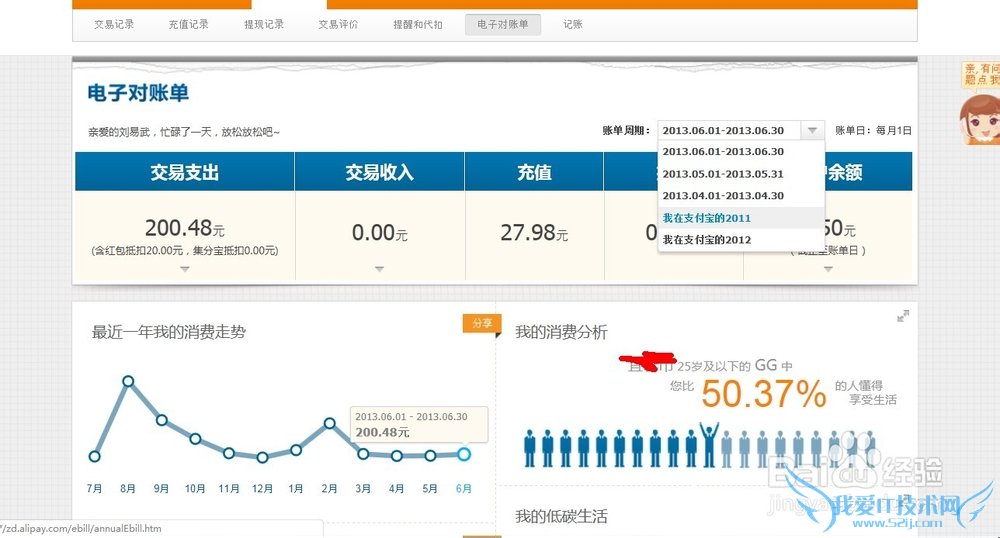The height and width of the screenshot is (538, 1000).
Task: Select the 提醒和代扣 tab
Action: tap(417, 24)
